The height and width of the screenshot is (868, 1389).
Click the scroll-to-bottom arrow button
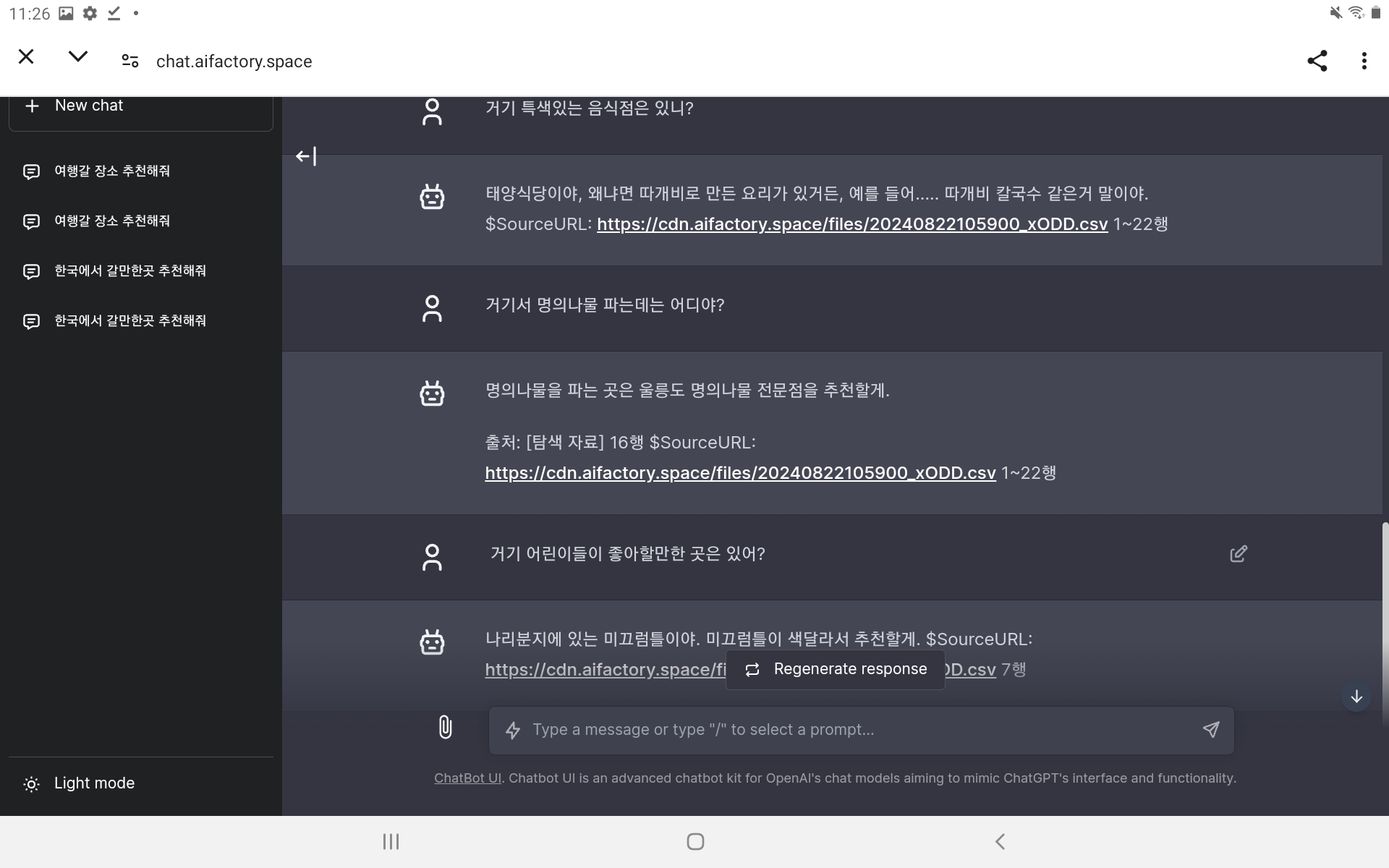(x=1356, y=697)
